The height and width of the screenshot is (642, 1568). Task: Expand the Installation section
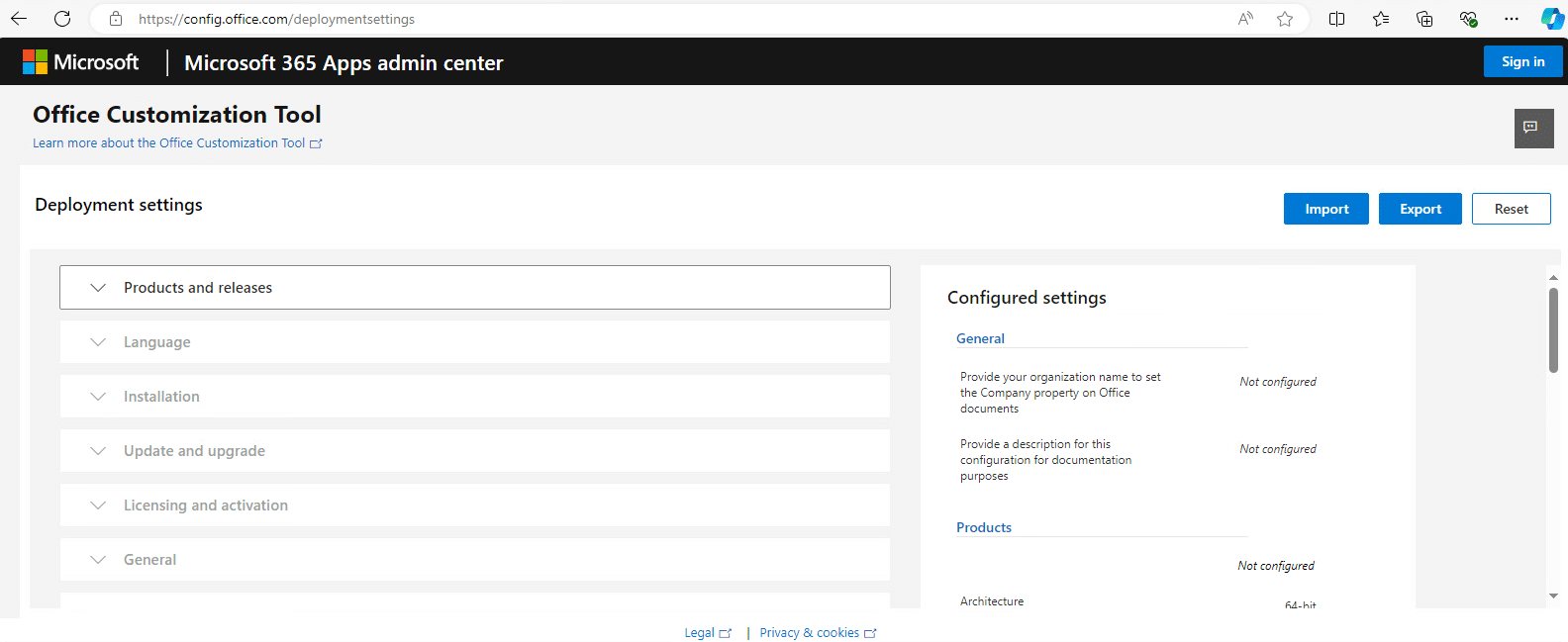tap(475, 397)
